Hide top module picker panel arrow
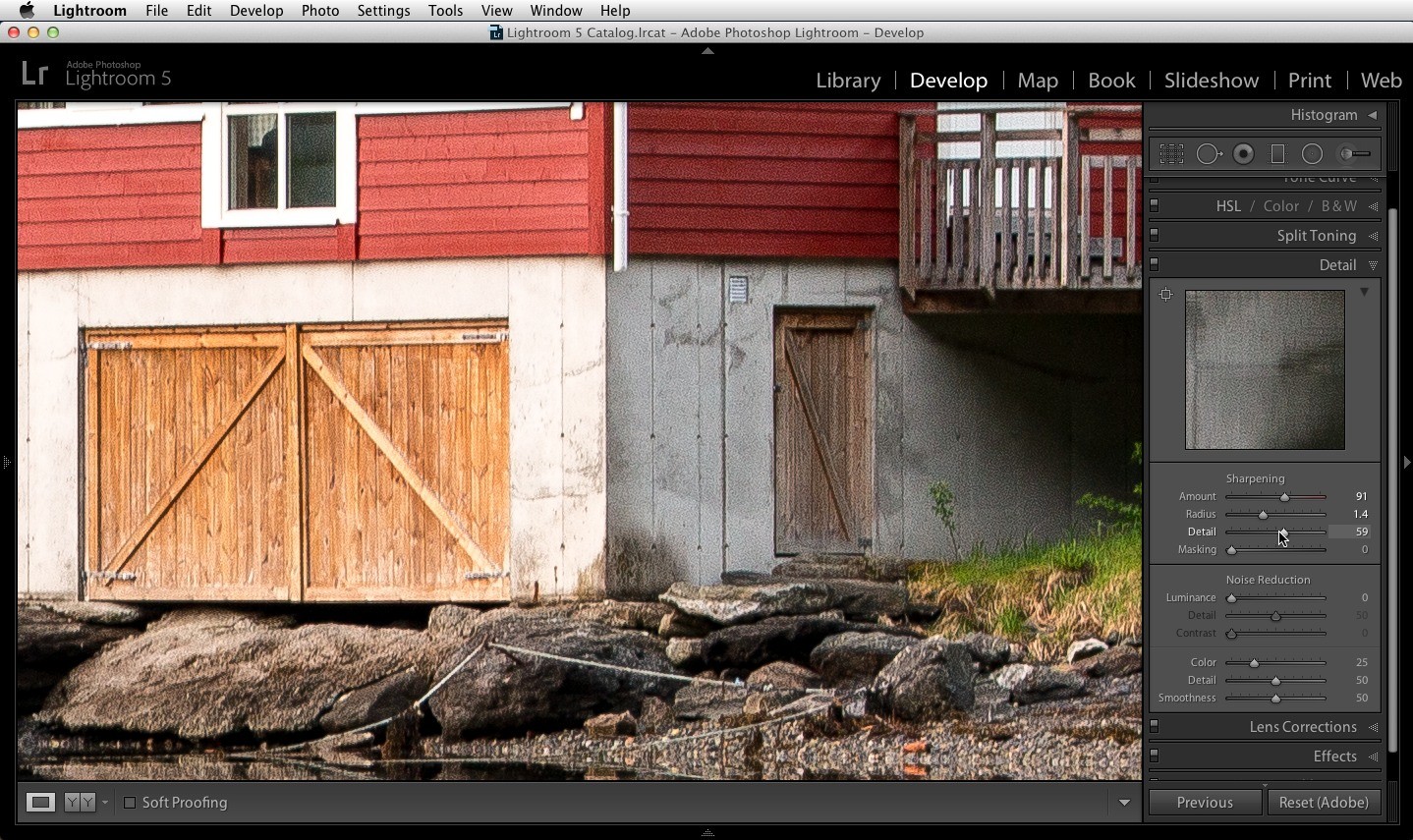The height and width of the screenshot is (840, 1413). [707, 50]
